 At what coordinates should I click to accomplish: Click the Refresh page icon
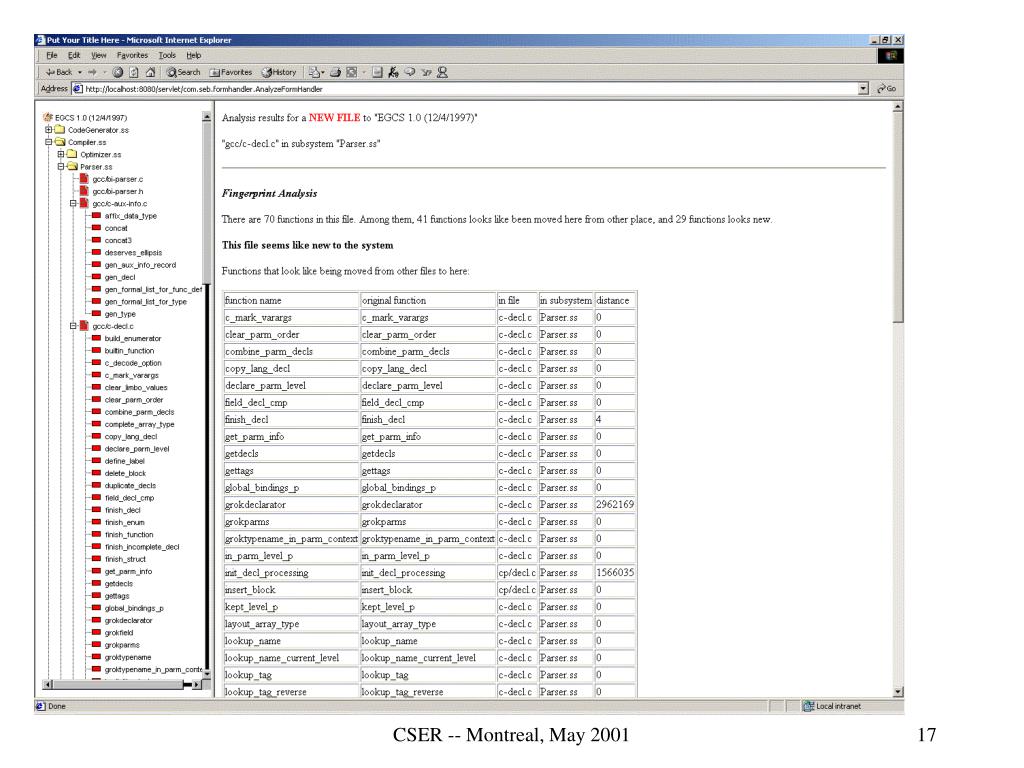coord(134,72)
